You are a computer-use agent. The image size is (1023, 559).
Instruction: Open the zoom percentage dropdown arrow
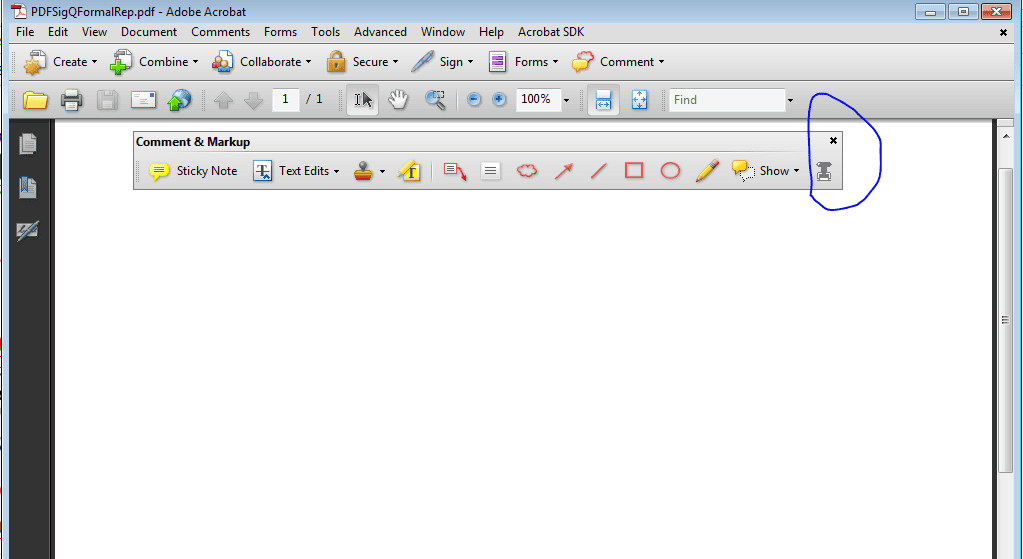(566, 100)
